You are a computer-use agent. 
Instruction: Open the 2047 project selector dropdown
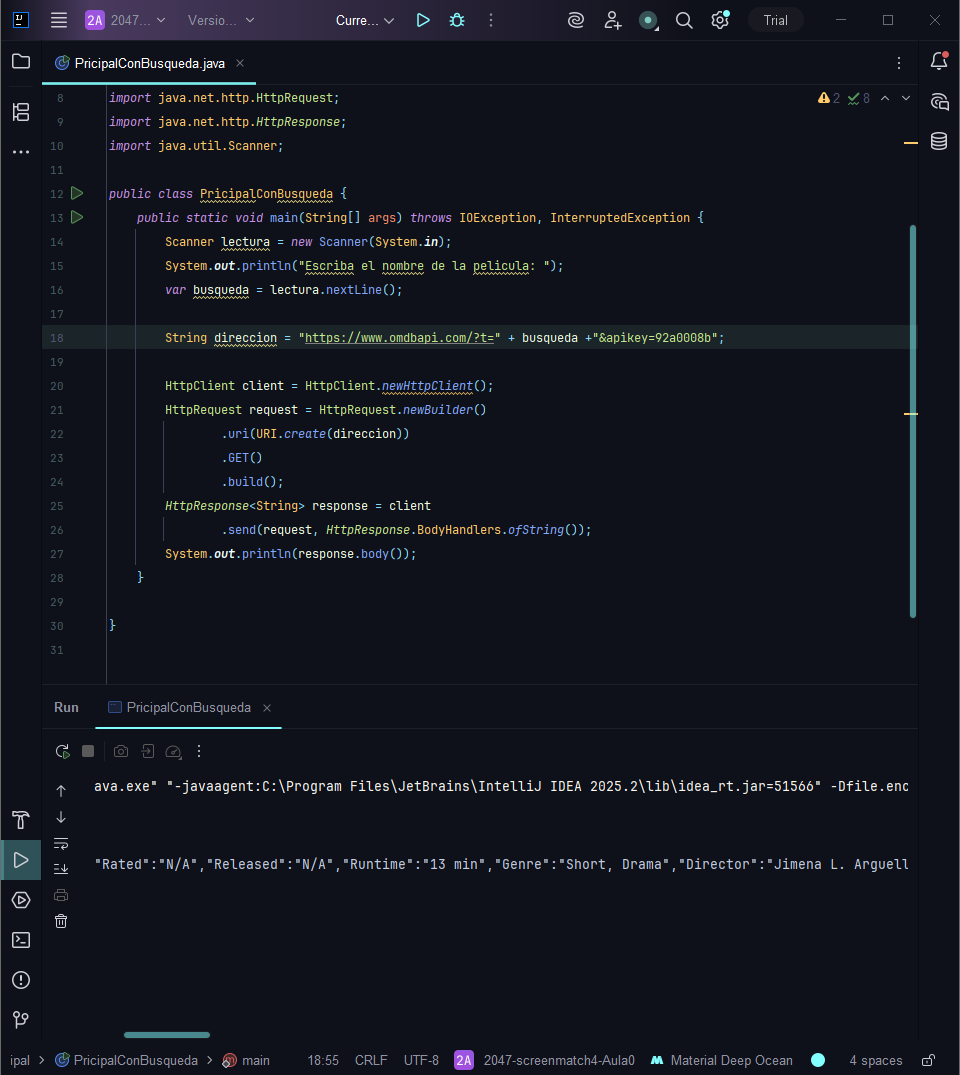(126, 20)
